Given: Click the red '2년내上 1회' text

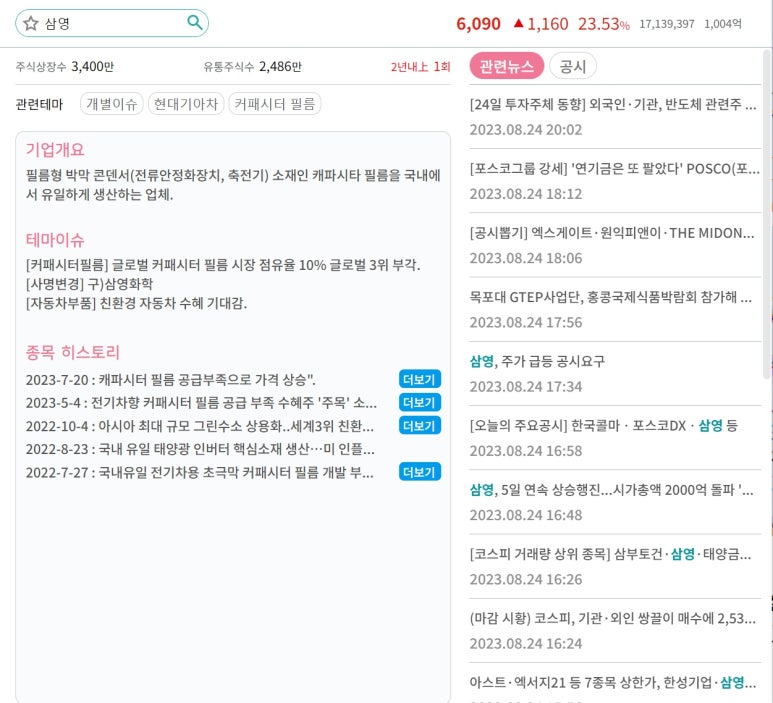Looking at the screenshot, I should pos(421,66).
